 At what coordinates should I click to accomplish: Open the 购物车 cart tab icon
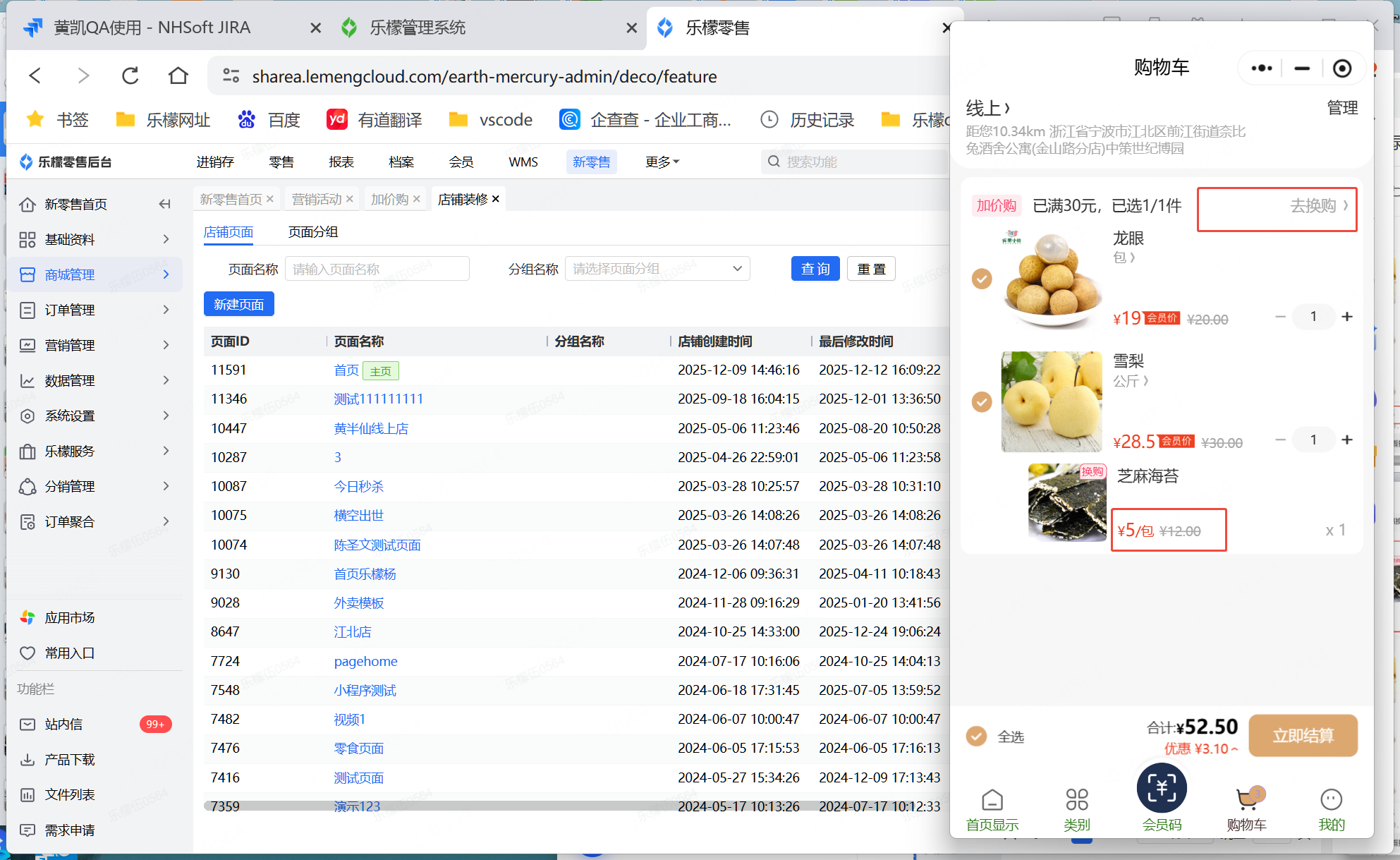[x=1246, y=801]
